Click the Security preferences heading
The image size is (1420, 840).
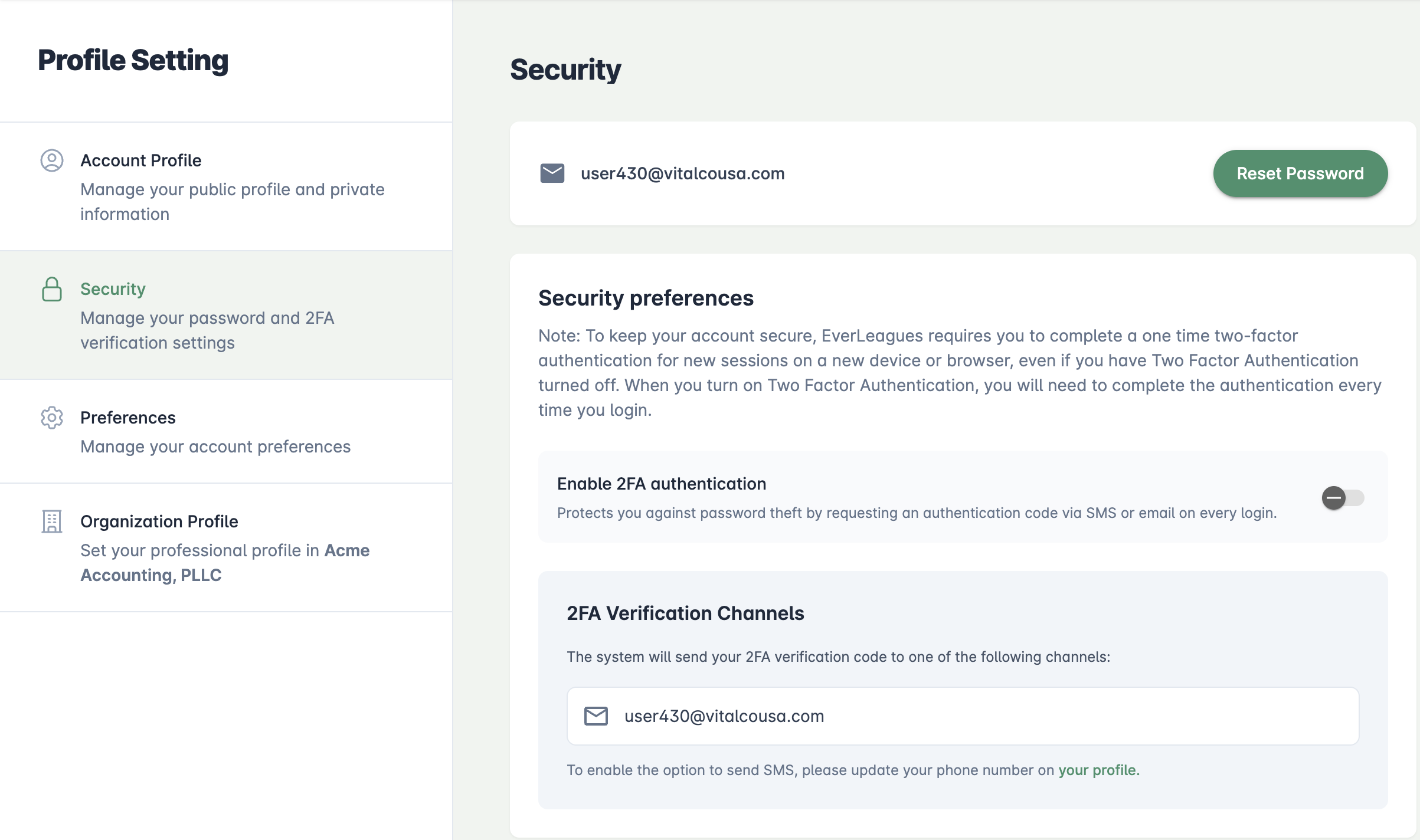646,298
